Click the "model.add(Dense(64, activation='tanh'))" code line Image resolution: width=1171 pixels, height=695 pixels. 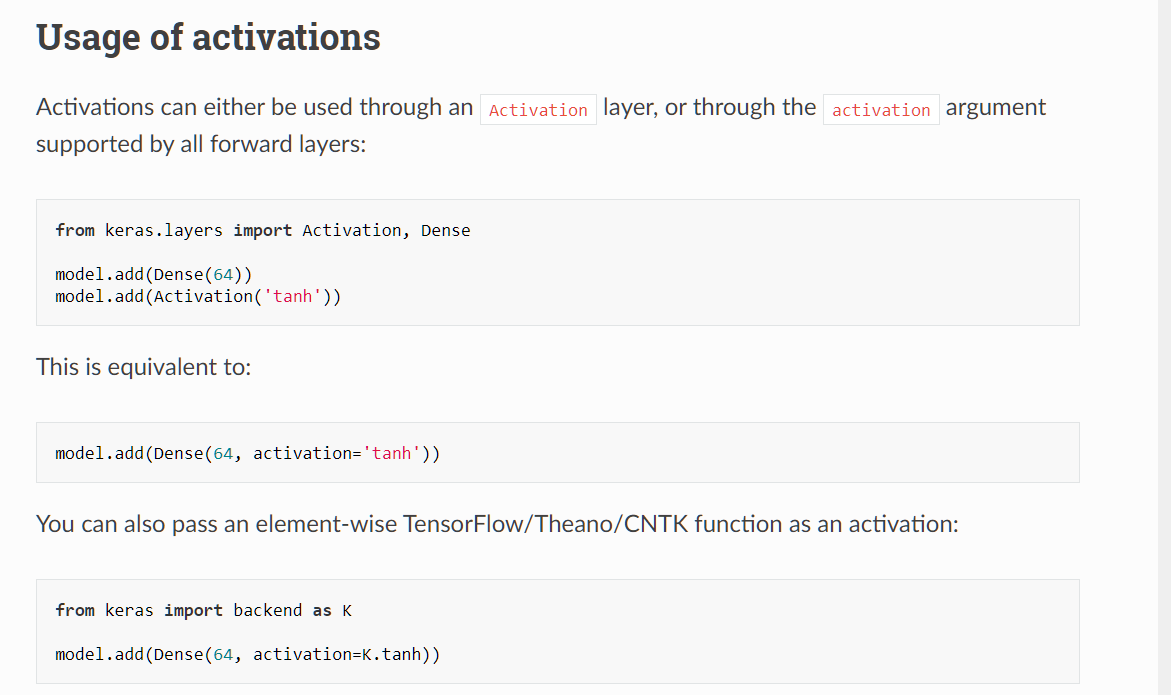pyautogui.click(x=247, y=453)
